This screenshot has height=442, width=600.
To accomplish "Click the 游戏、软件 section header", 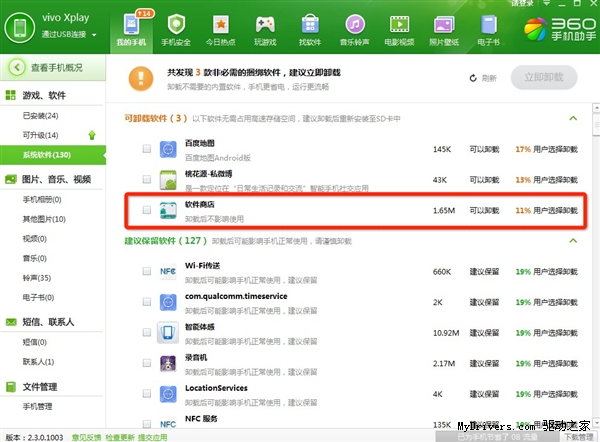I will [44, 95].
